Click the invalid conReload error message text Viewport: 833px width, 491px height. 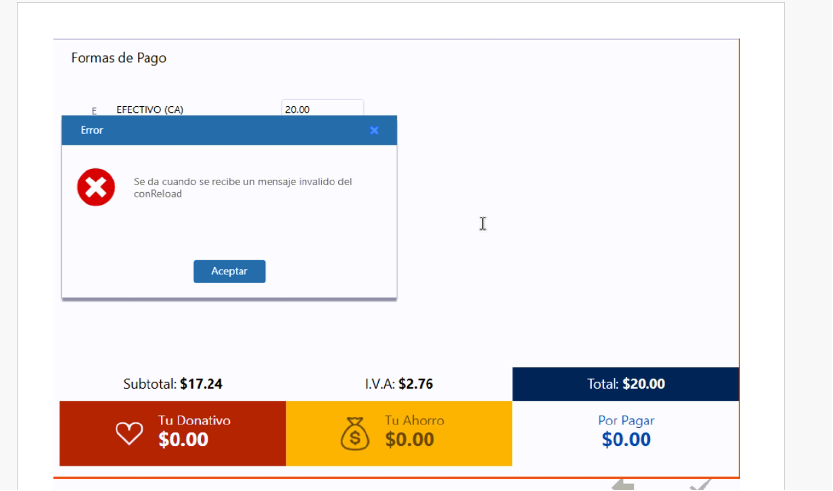point(242,188)
